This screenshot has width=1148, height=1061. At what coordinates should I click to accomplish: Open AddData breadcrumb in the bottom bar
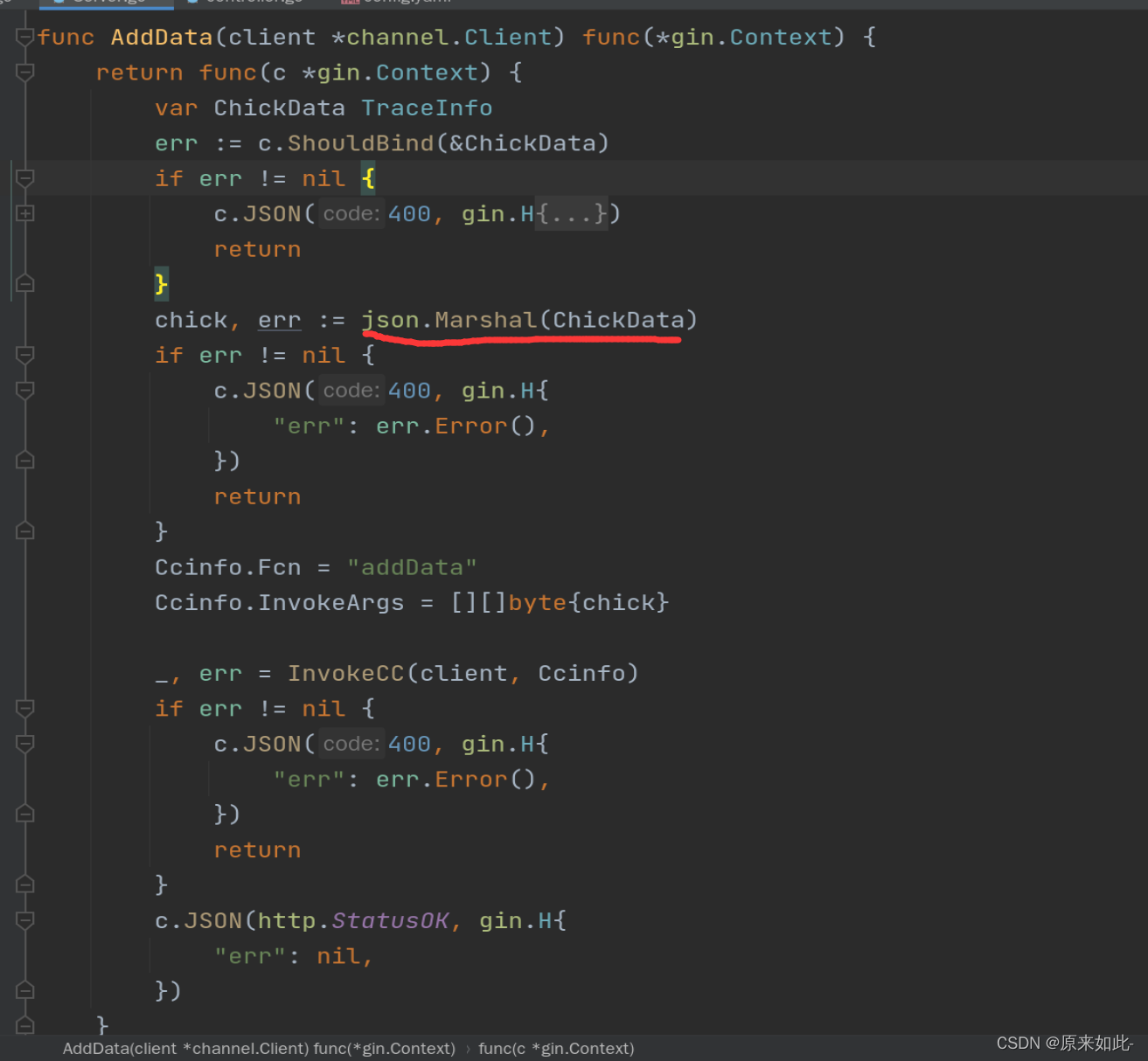pos(259,1048)
